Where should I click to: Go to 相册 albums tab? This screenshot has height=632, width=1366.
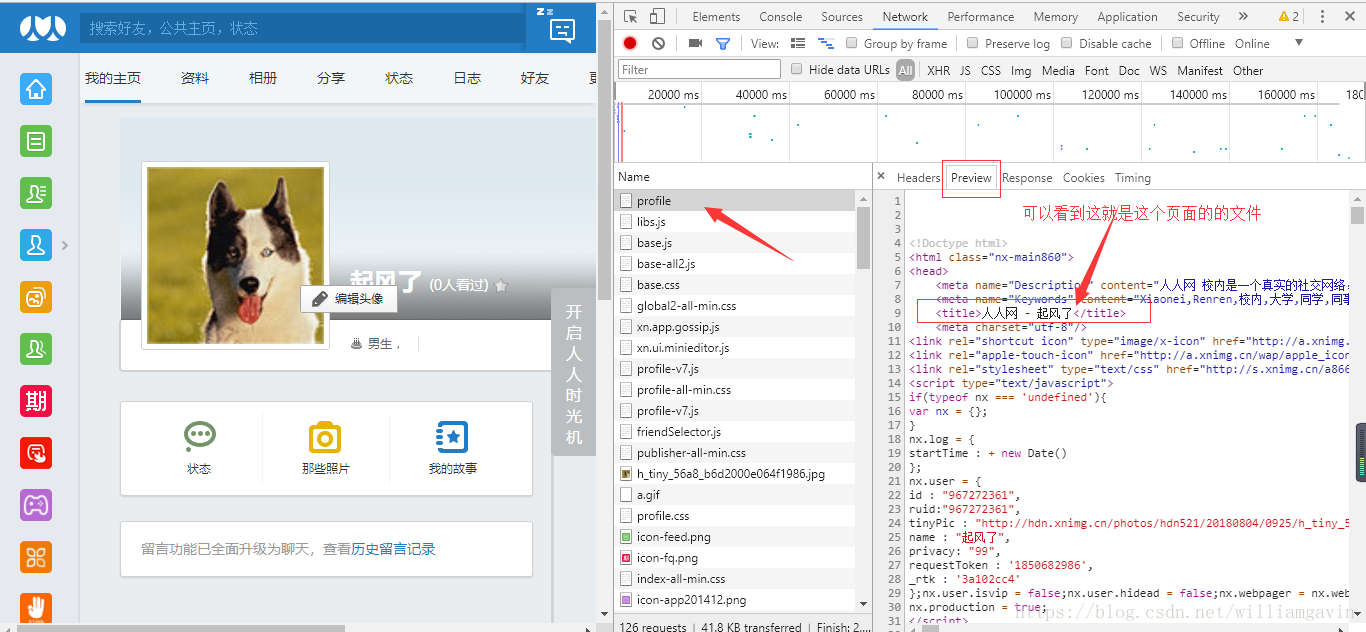(x=263, y=78)
